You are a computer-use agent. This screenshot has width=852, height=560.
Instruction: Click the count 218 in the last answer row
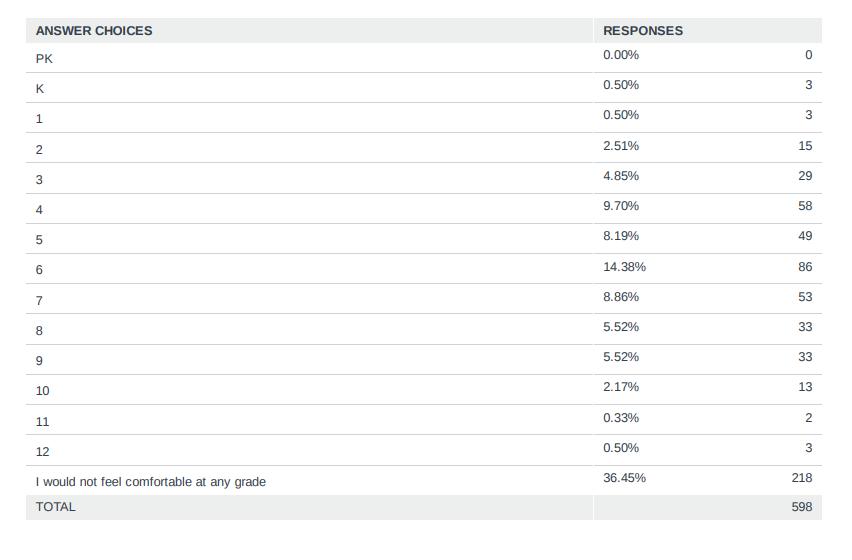point(801,478)
